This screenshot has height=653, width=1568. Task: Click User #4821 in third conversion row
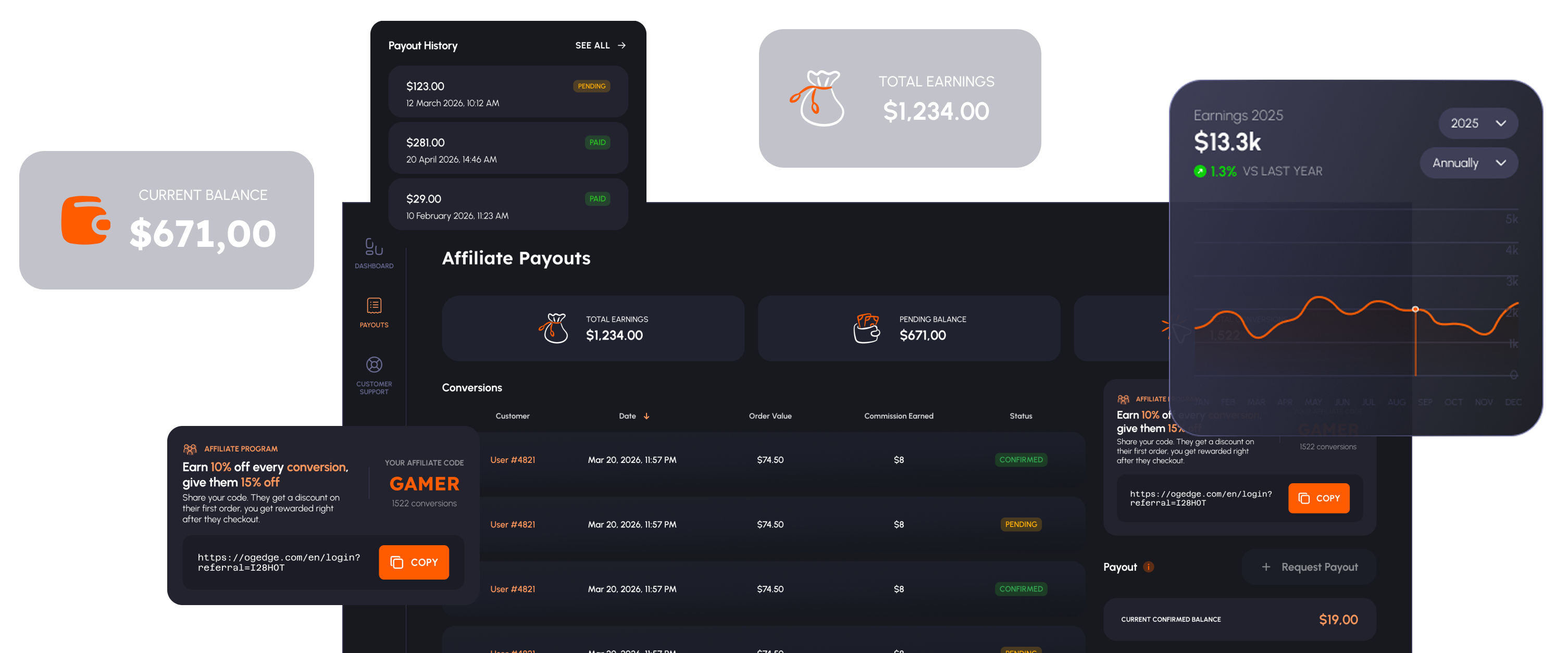click(x=513, y=589)
